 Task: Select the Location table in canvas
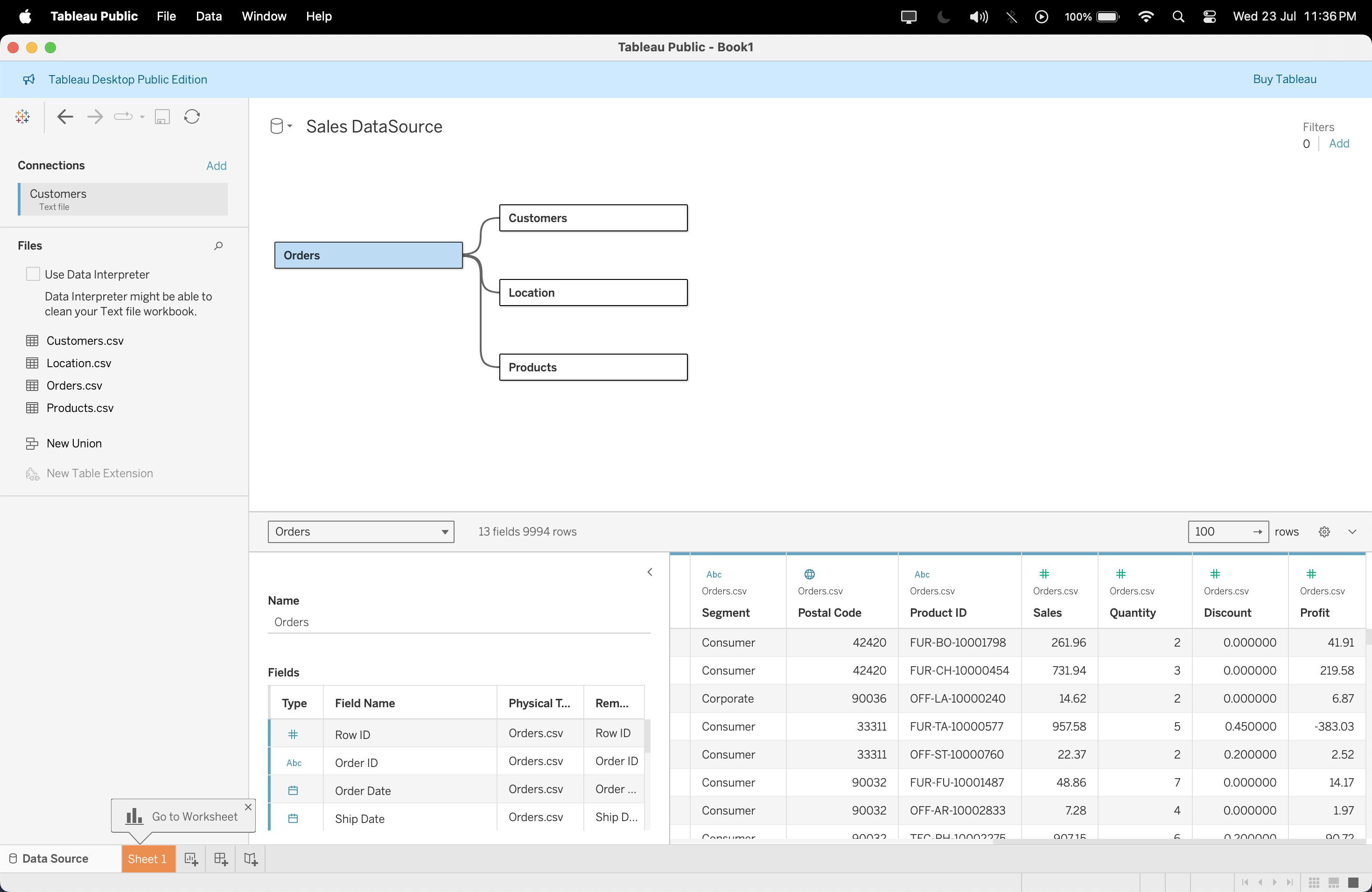pyautogui.click(x=593, y=293)
